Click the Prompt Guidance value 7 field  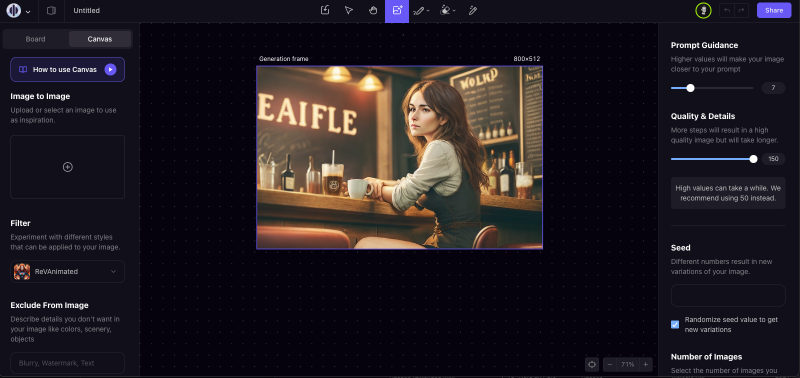773,88
